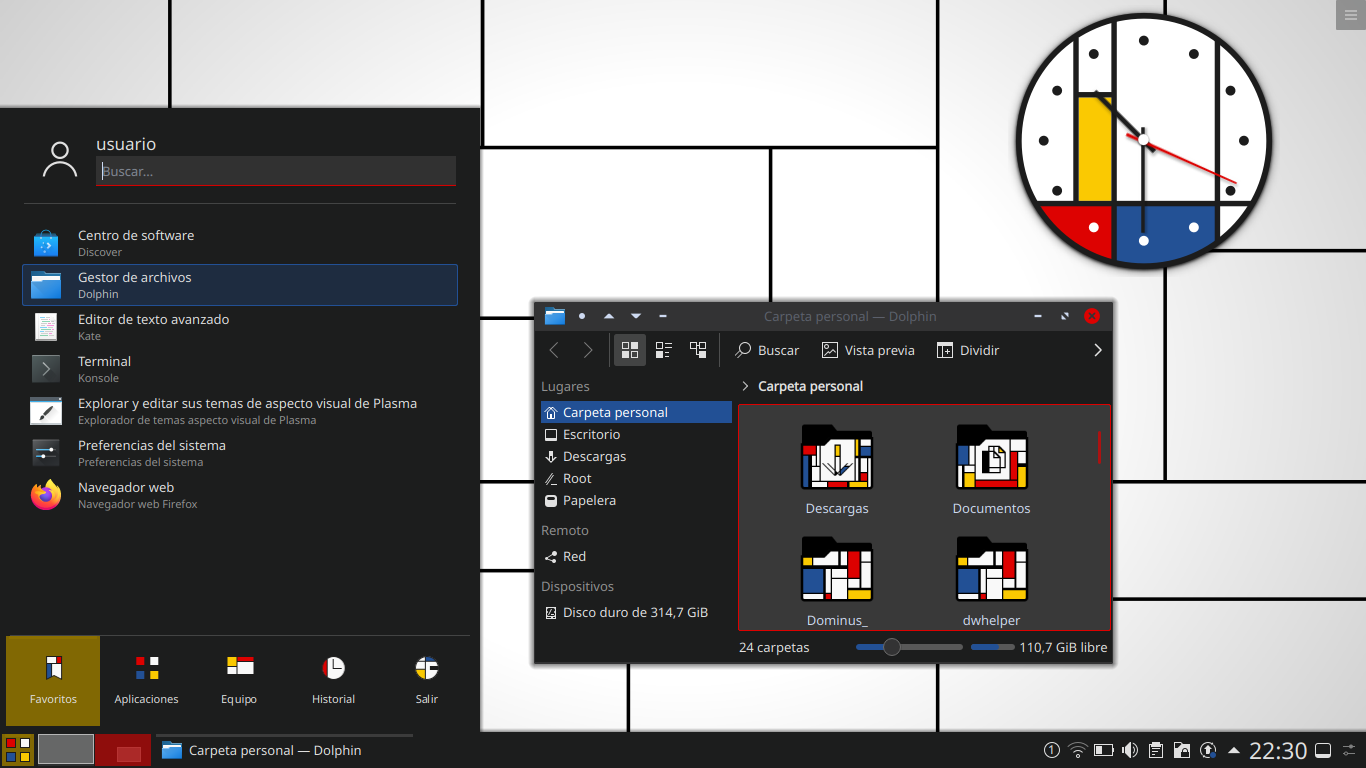The image size is (1366, 768).
Task: Launch Terminal Konsole
Action: [240, 369]
